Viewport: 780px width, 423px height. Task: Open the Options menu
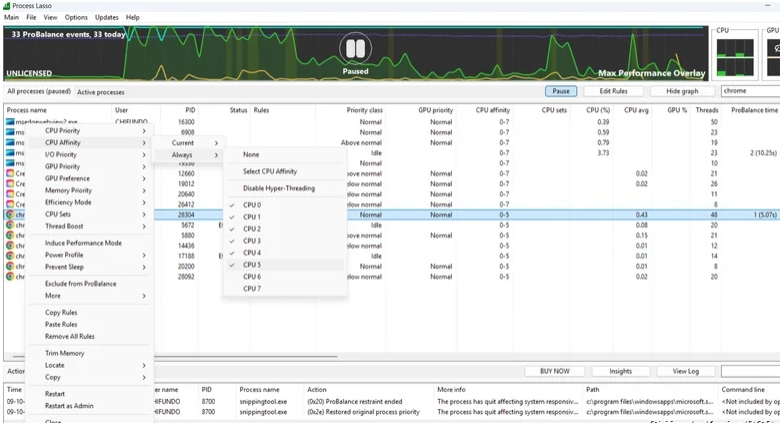click(76, 17)
